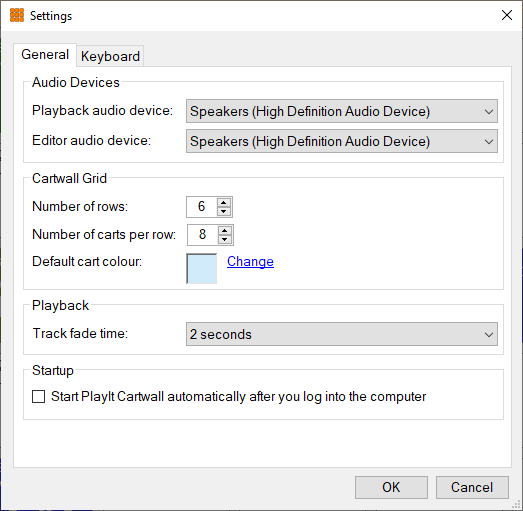The height and width of the screenshot is (511, 523).
Task: Click the startup checkbox label text
Action: point(238,397)
